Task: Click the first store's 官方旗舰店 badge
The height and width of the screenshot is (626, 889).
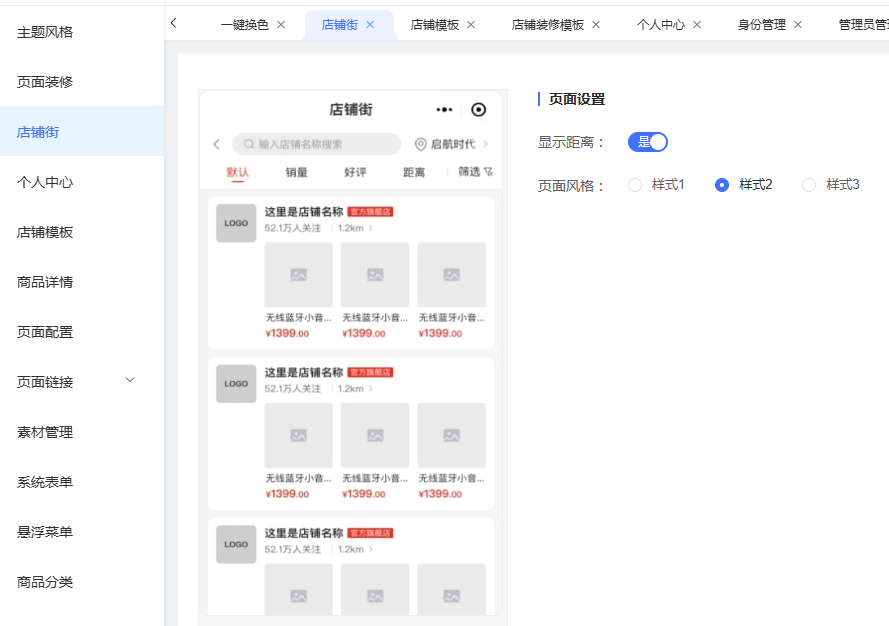Action: point(370,212)
